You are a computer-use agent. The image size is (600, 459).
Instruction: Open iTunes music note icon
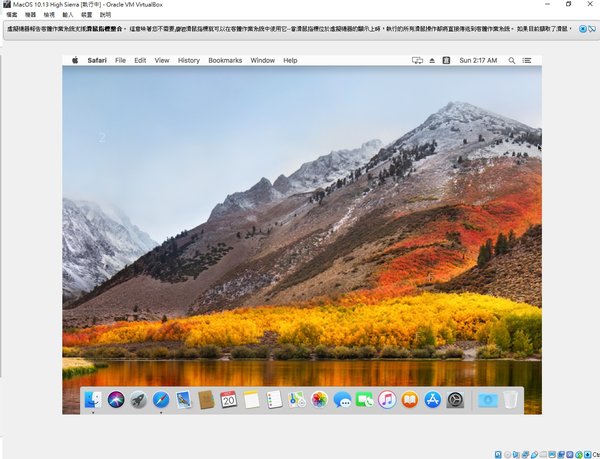click(387, 400)
